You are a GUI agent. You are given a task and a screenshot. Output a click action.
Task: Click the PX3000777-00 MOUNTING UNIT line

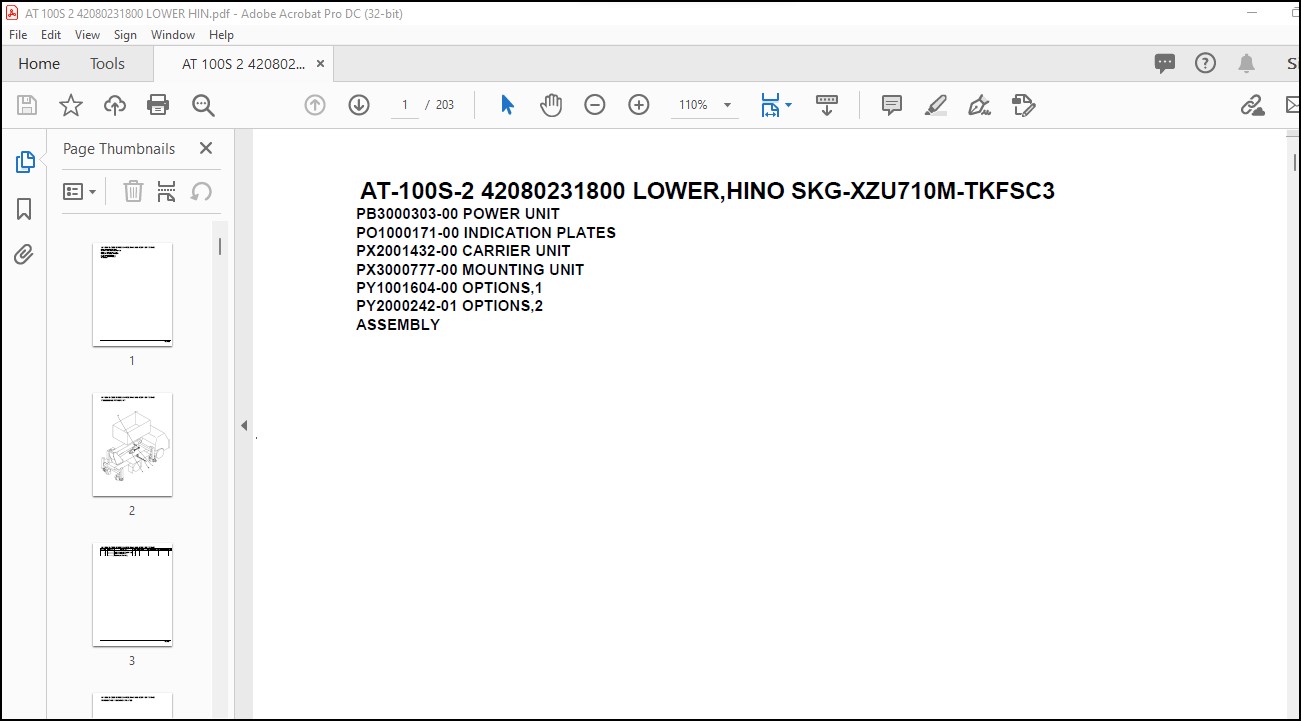(470, 270)
